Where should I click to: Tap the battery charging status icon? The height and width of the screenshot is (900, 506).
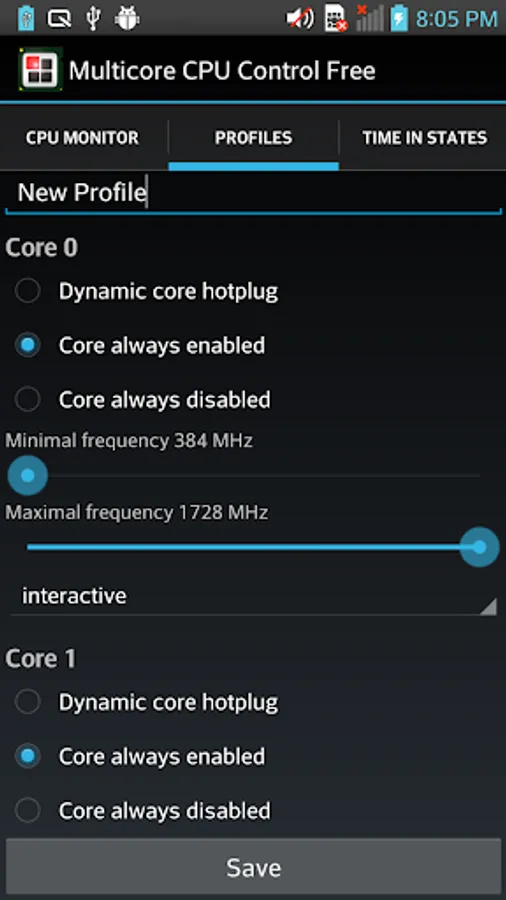pyautogui.click(x=399, y=18)
